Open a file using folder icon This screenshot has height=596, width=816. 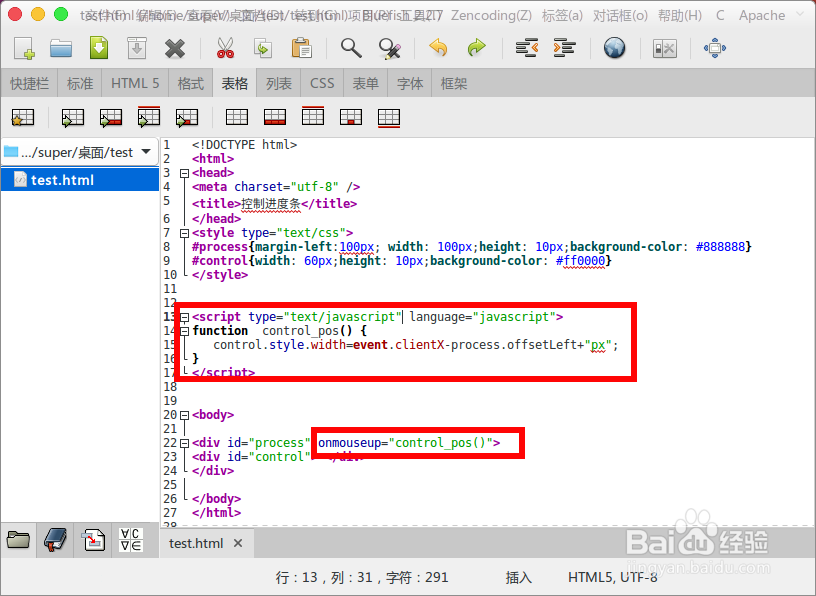(61, 48)
